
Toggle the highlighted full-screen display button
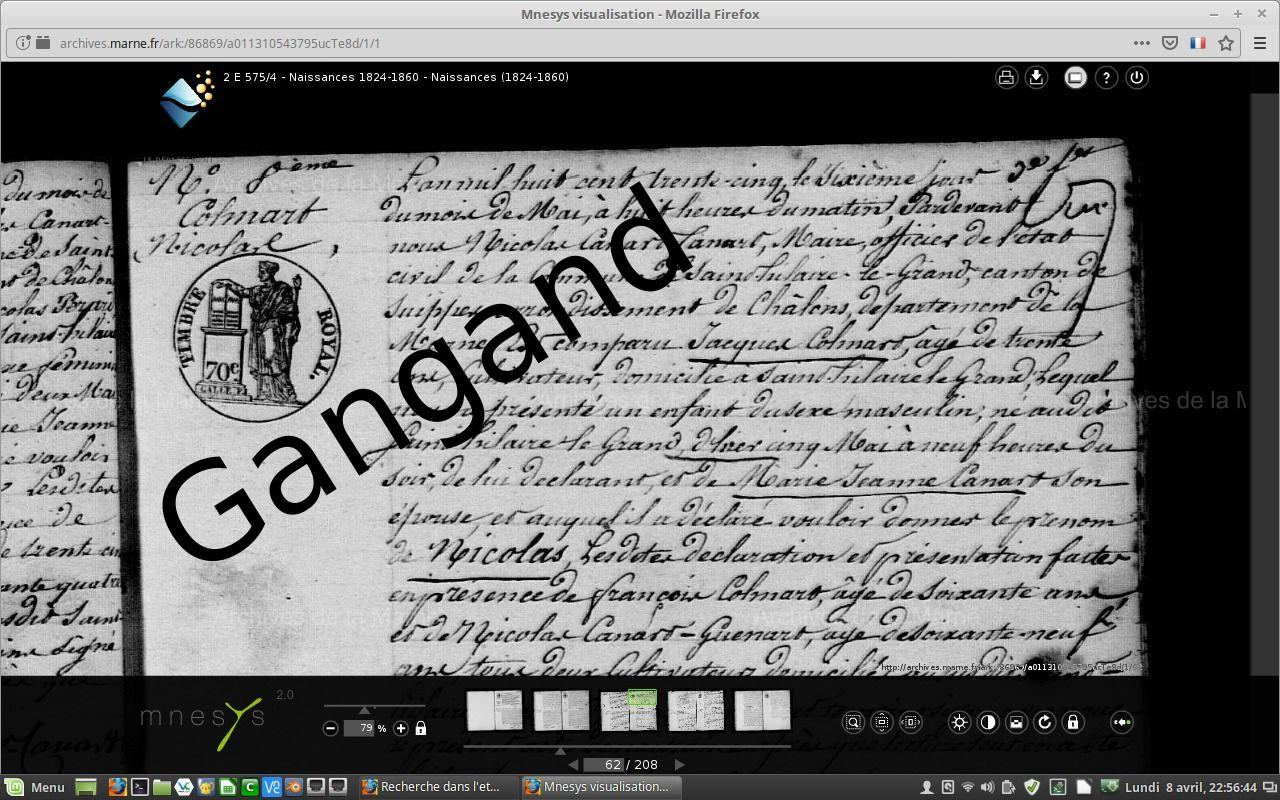point(1075,78)
